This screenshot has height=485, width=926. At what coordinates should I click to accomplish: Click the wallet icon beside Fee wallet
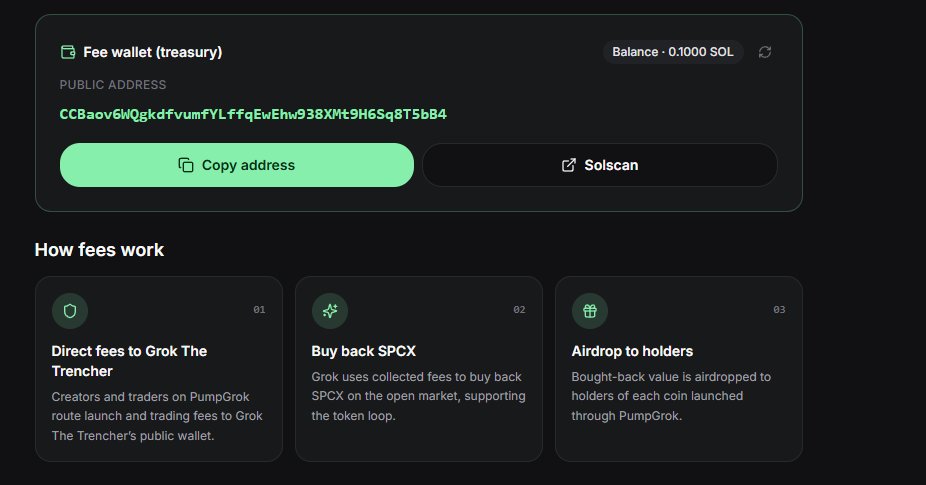[68, 52]
